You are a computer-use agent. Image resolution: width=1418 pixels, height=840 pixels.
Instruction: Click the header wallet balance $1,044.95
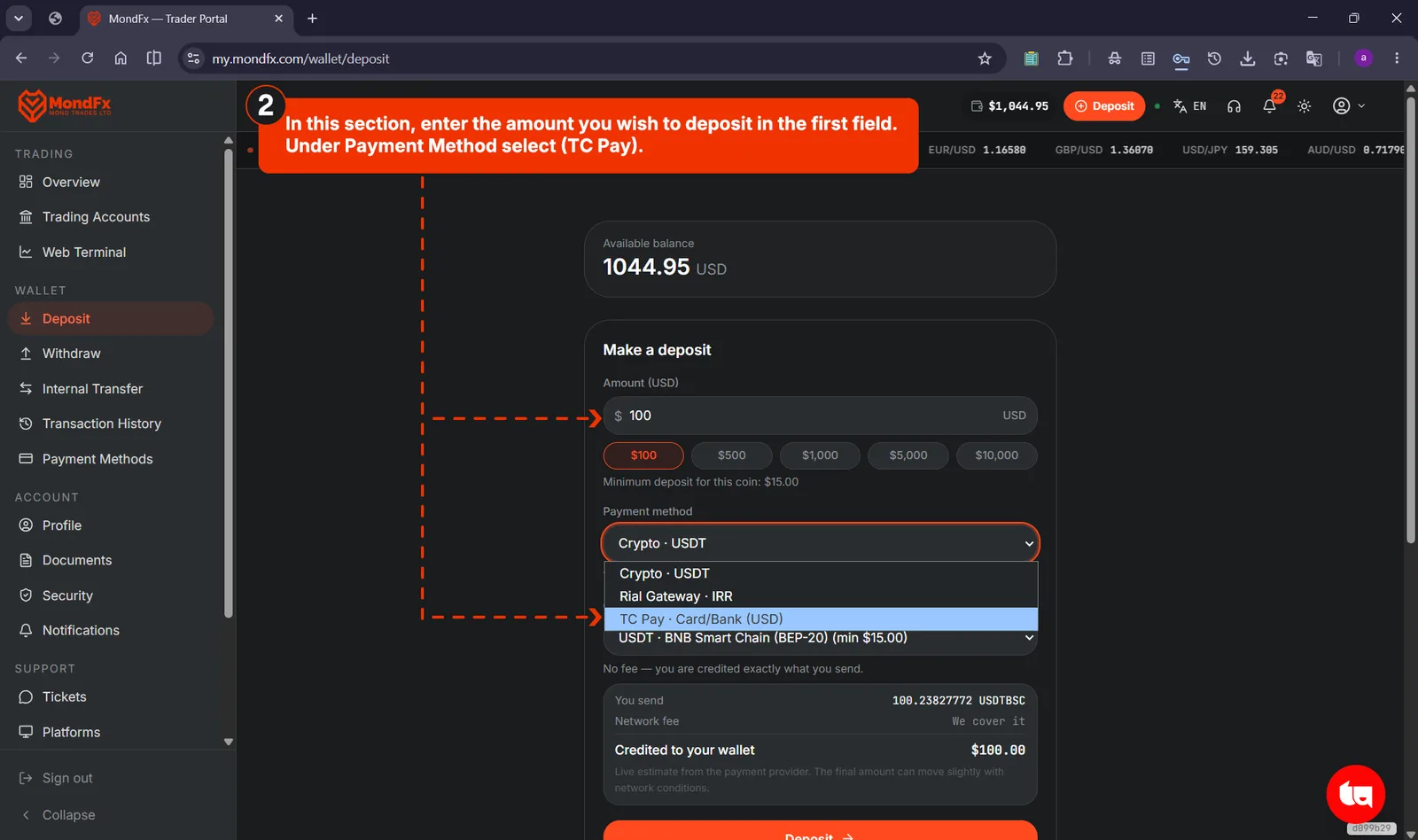click(1009, 106)
